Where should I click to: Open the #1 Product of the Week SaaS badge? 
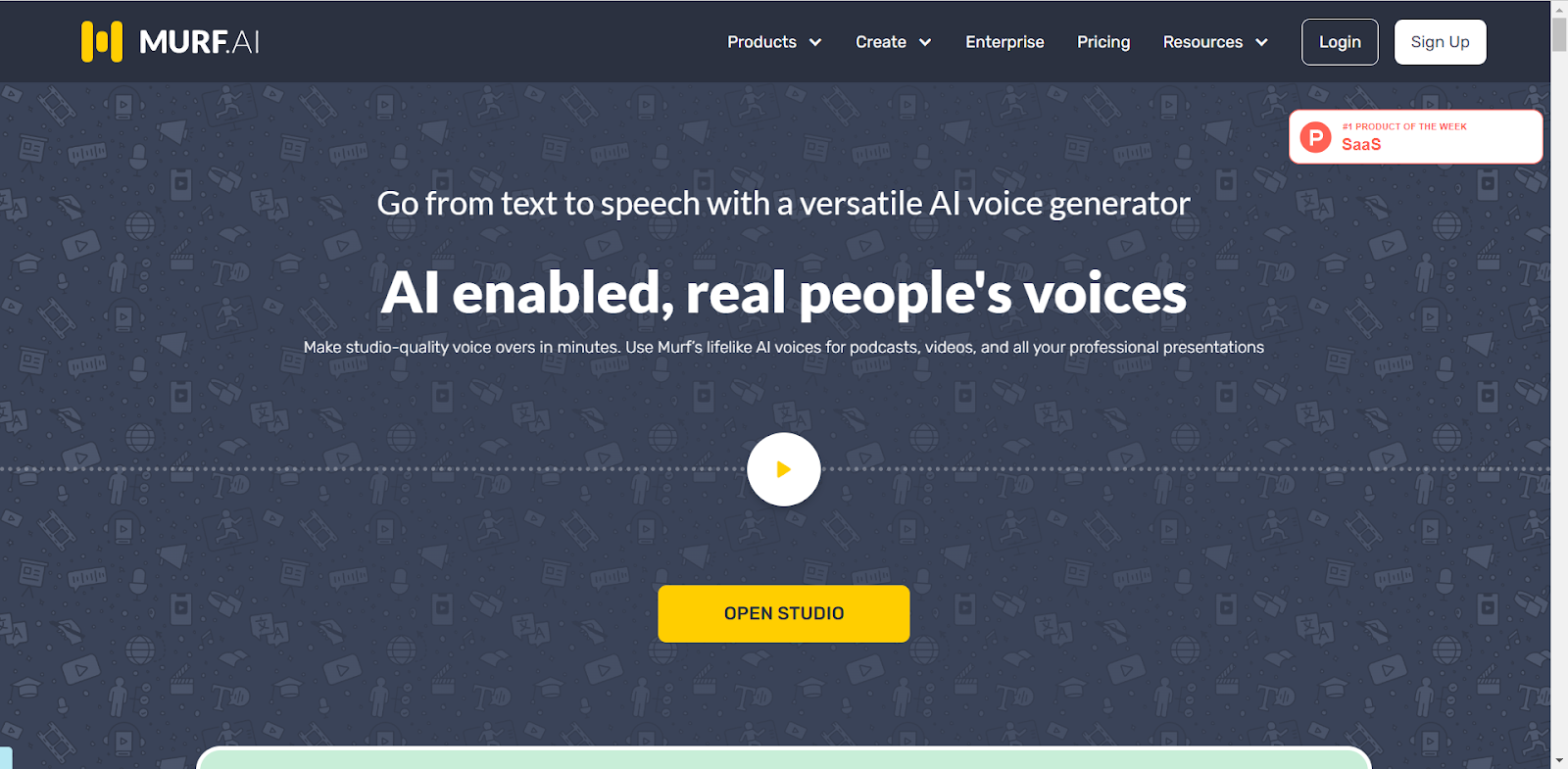pyautogui.click(x=1415, y=137)
